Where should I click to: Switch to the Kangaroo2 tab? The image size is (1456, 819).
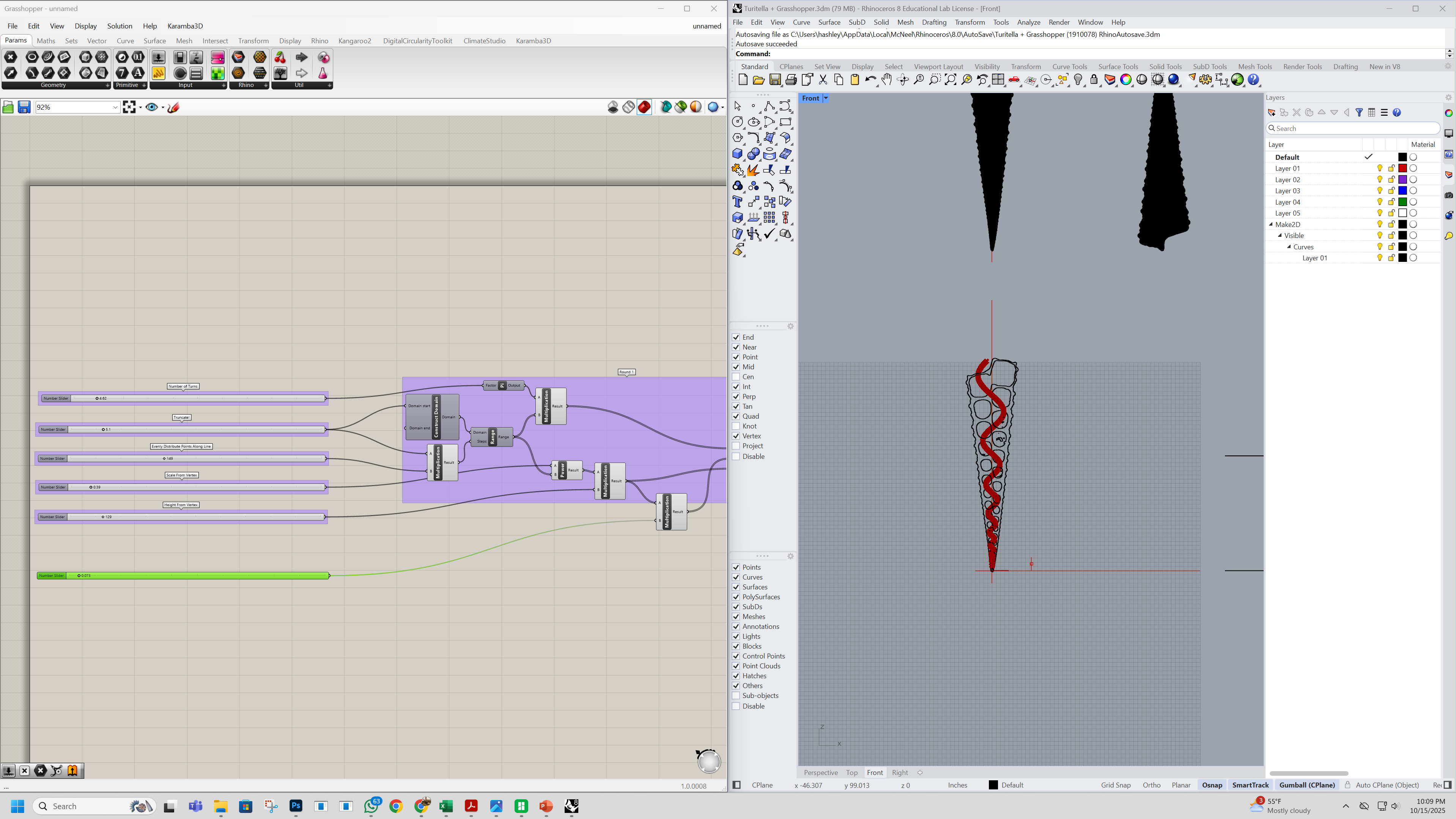(x=354, y=41)
